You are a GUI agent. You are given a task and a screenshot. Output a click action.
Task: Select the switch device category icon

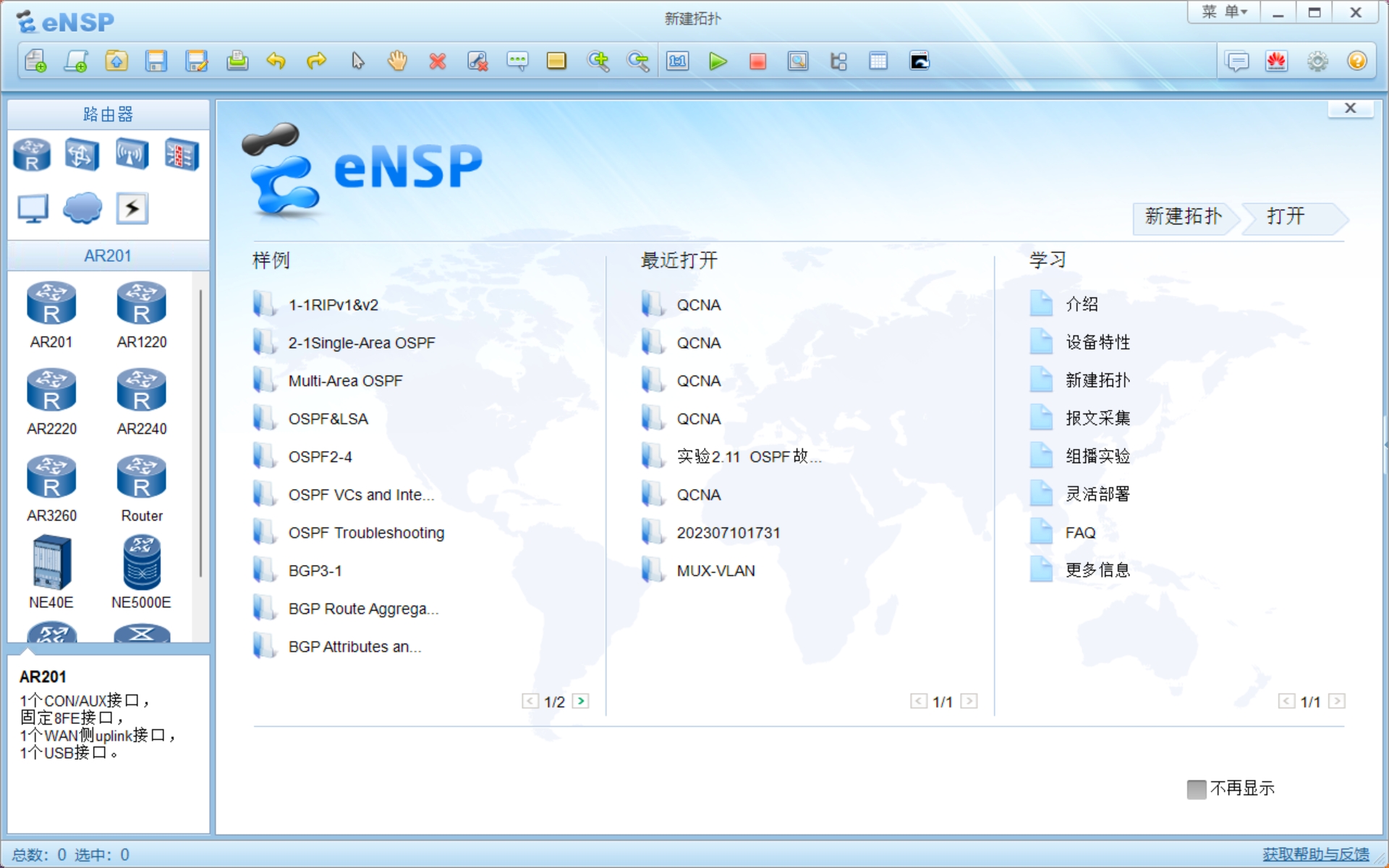[x=82, y=155]
